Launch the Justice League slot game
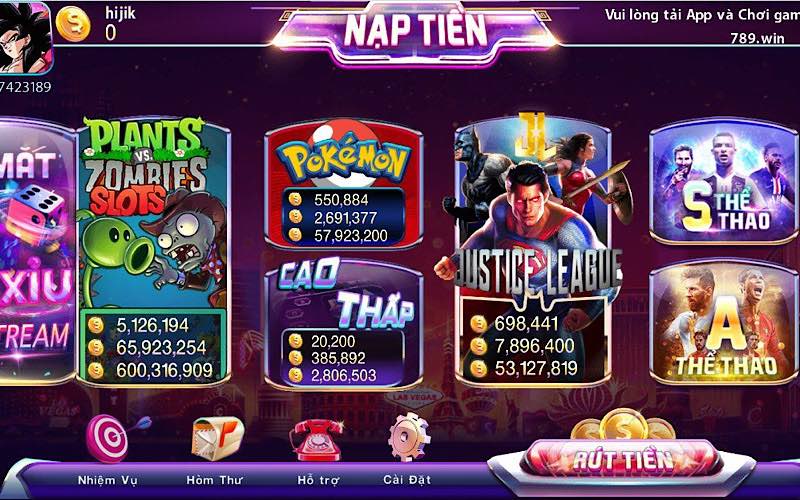The width and height of the screenshot is (800, 500). [x=533, y=250]
